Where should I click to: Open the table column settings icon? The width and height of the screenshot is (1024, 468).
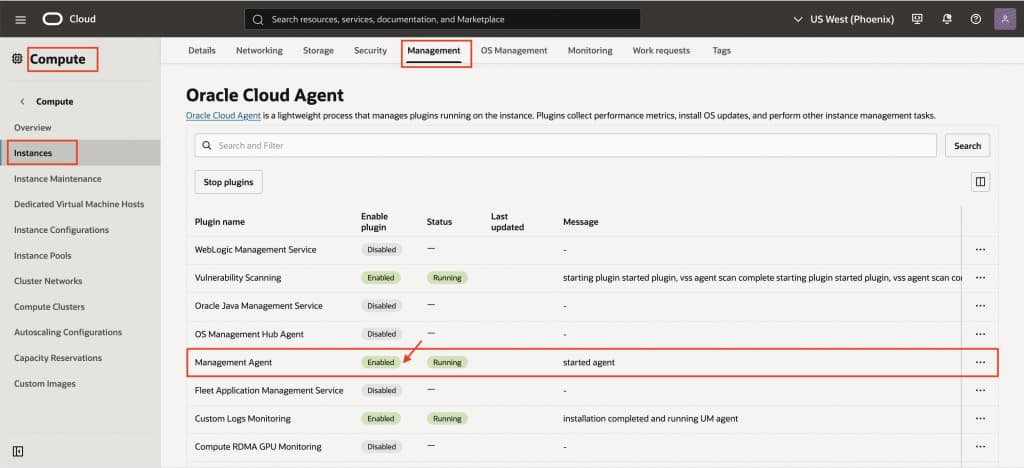point(980,182)
